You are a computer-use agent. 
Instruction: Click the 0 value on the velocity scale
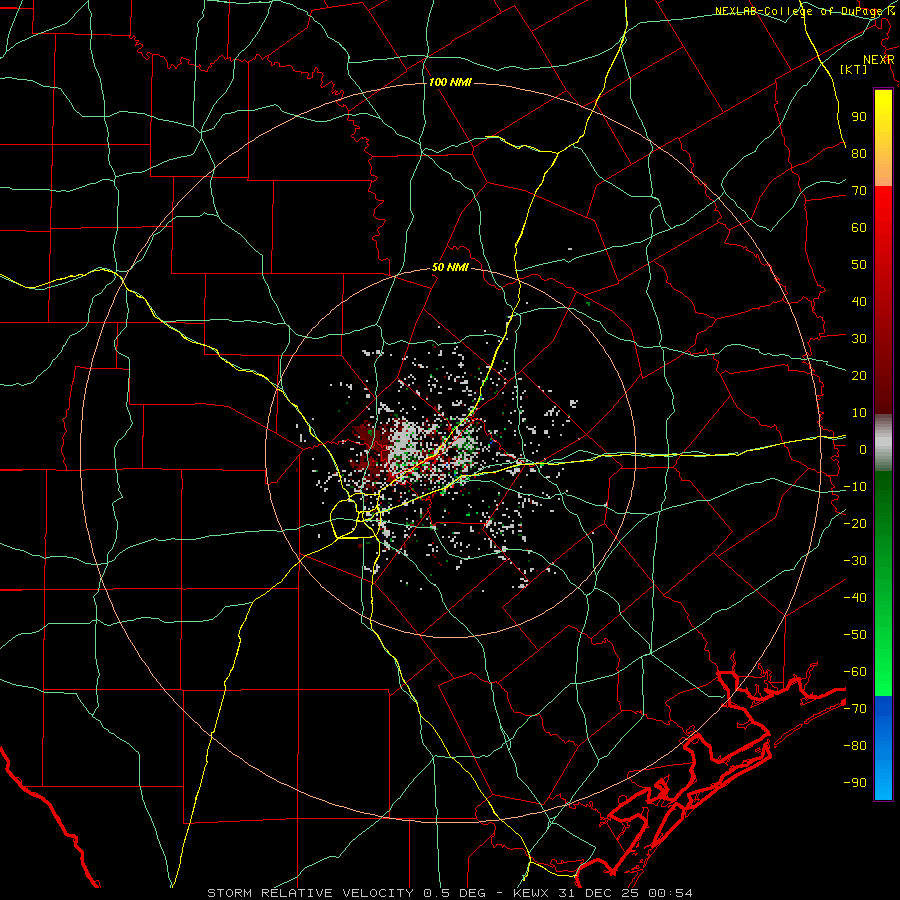click(863, 449)
